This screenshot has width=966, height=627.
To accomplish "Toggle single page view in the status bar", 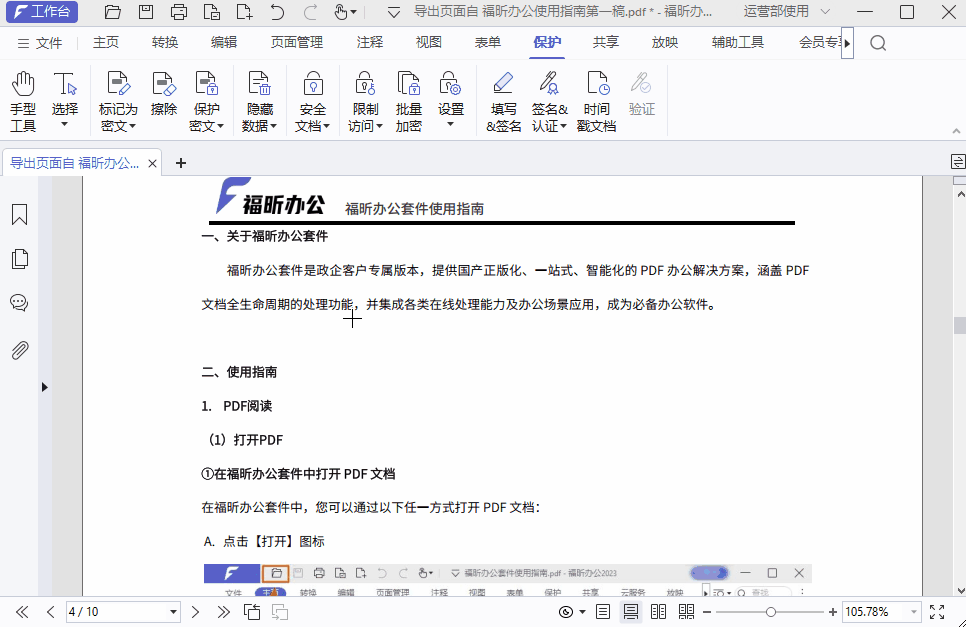I will click(x=603, y=611).
